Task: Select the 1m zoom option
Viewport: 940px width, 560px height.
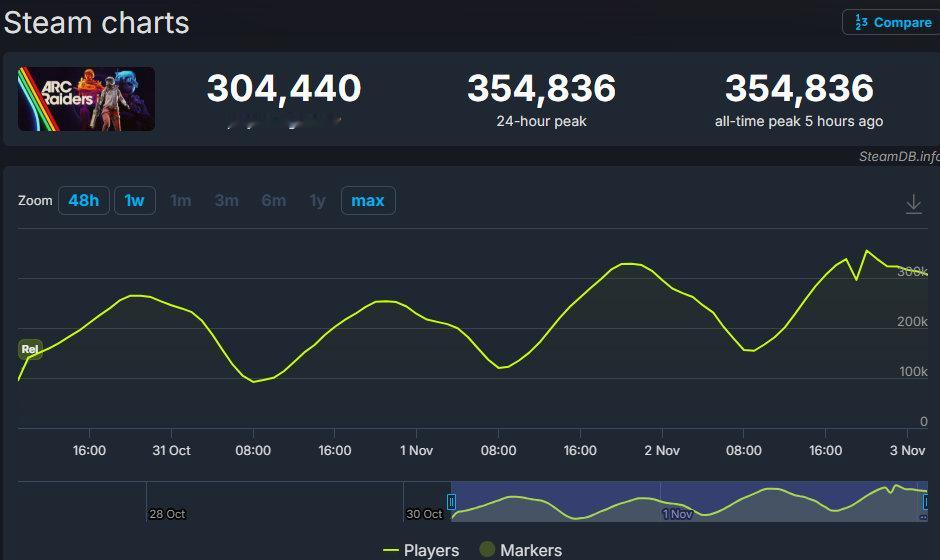Action: (x=180, y=200)
